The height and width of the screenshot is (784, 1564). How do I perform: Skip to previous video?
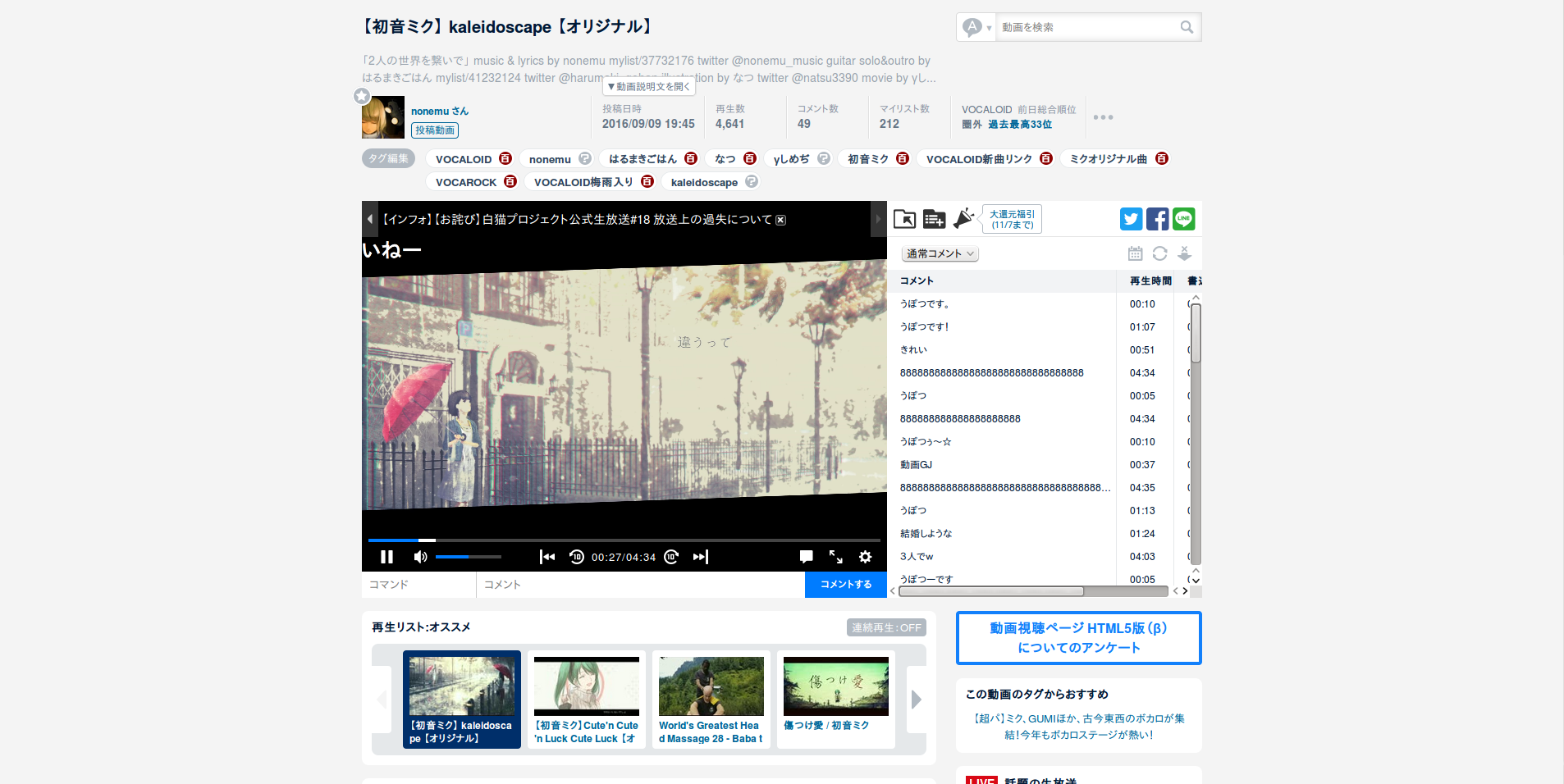coord(547,557)
